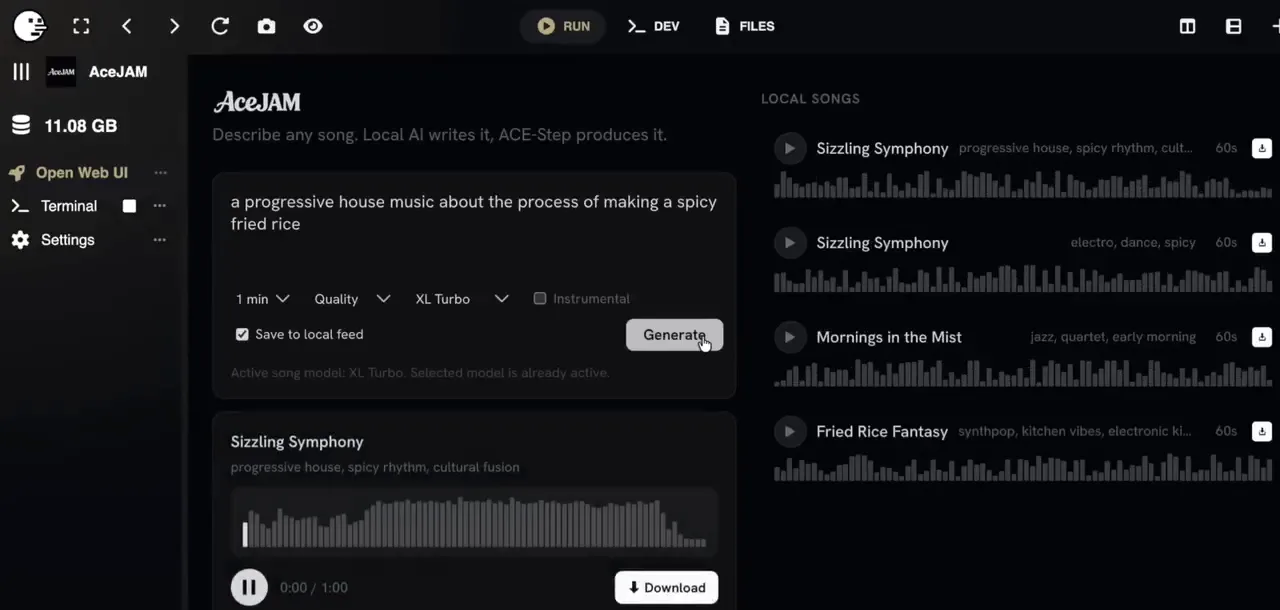Click the eye preview icon

point(313,26)
